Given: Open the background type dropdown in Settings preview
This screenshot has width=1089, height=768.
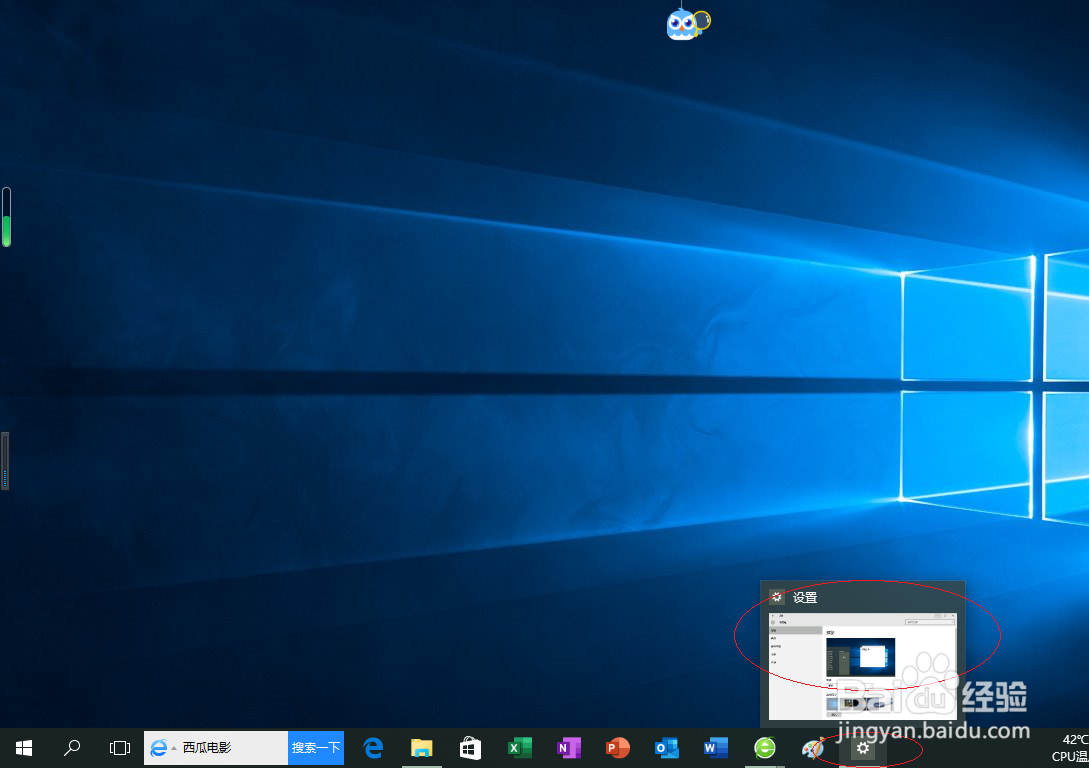Looking at the screenshot, I should (x=849, y=686).
